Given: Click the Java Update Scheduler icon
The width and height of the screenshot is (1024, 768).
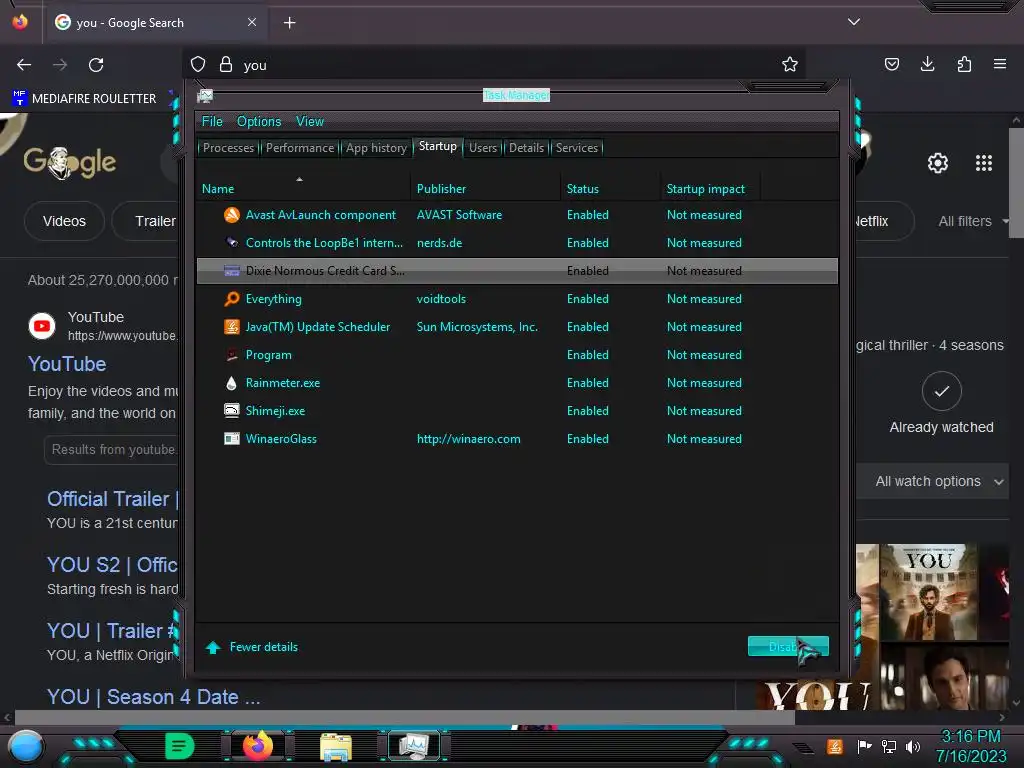Looking at the screenshot, I should click(231, 327).
